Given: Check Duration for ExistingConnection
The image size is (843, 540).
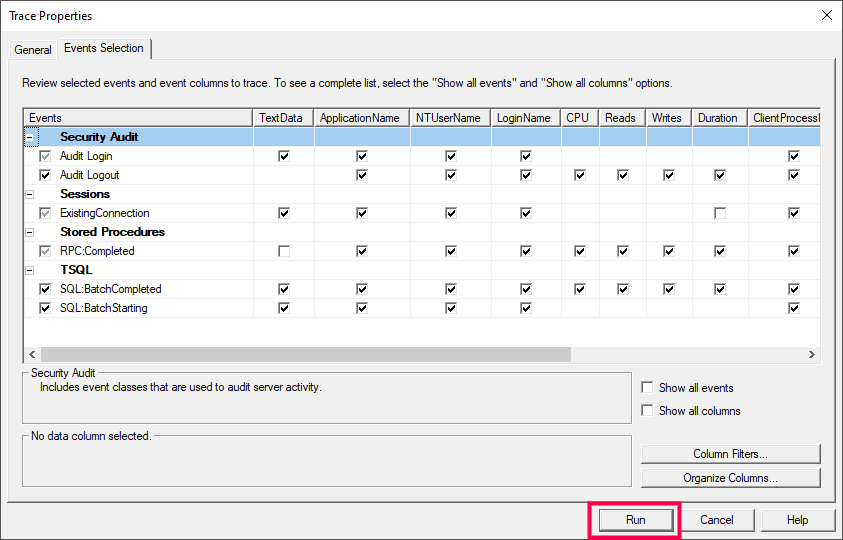Looking at the screenshot, I should tap(720, 213).
